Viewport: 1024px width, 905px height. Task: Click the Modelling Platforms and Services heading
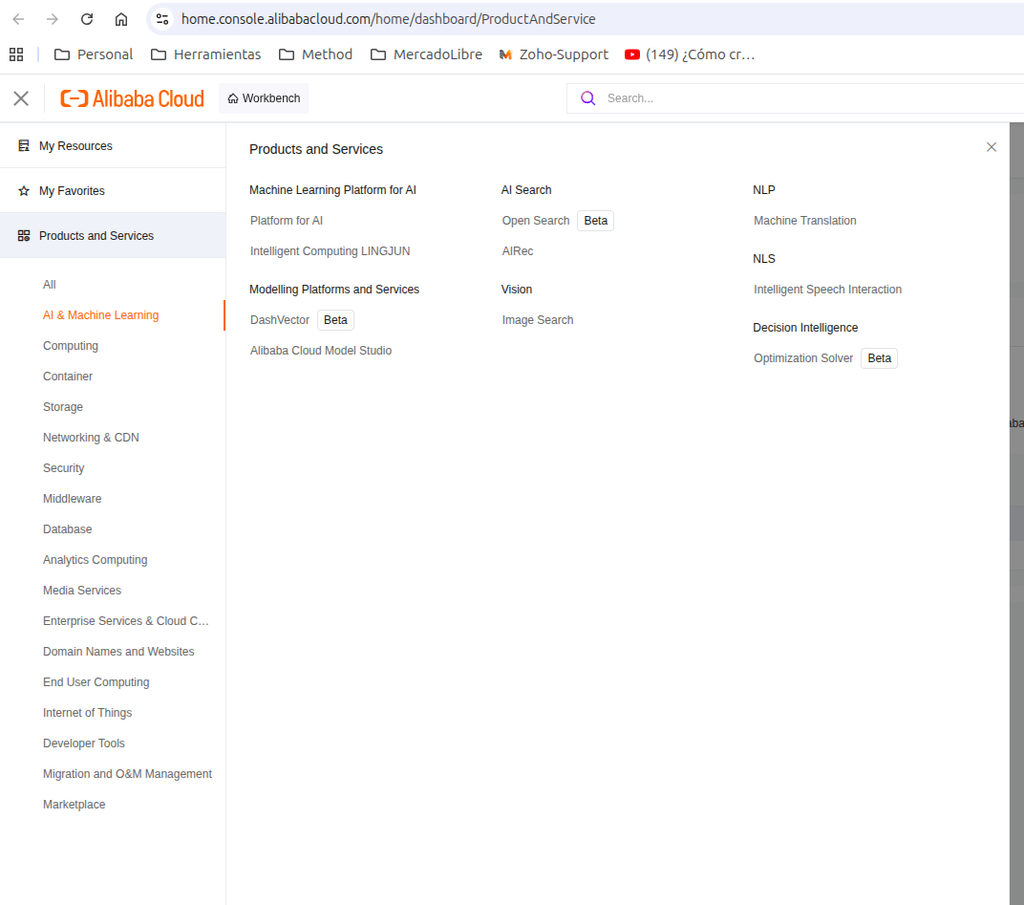[334, 289]
